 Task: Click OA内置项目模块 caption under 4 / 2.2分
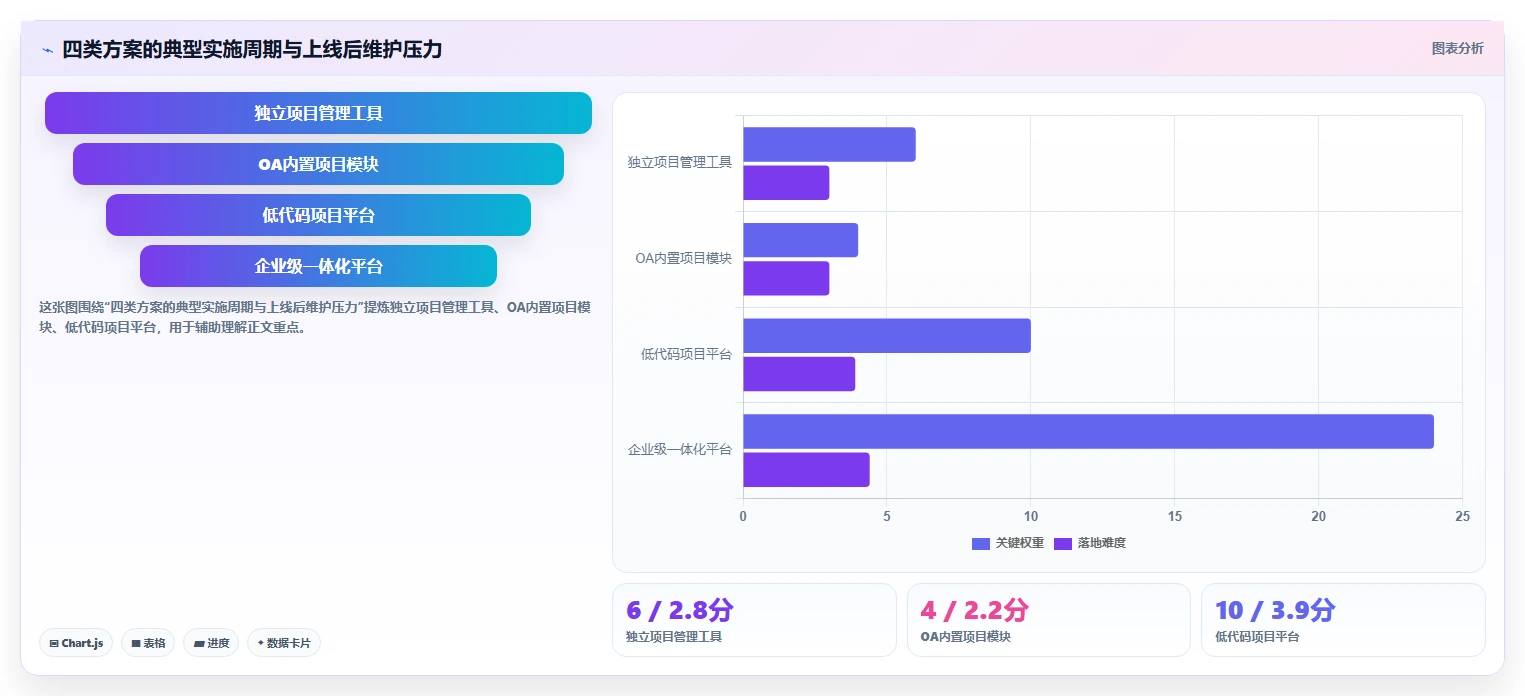965,636
